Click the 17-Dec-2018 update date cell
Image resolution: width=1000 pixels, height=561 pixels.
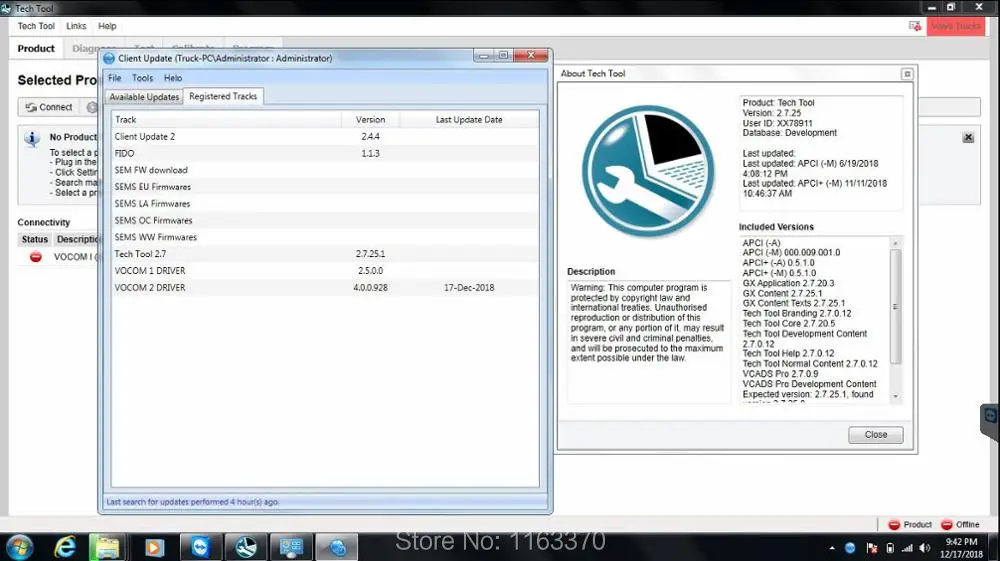[469, 288]
